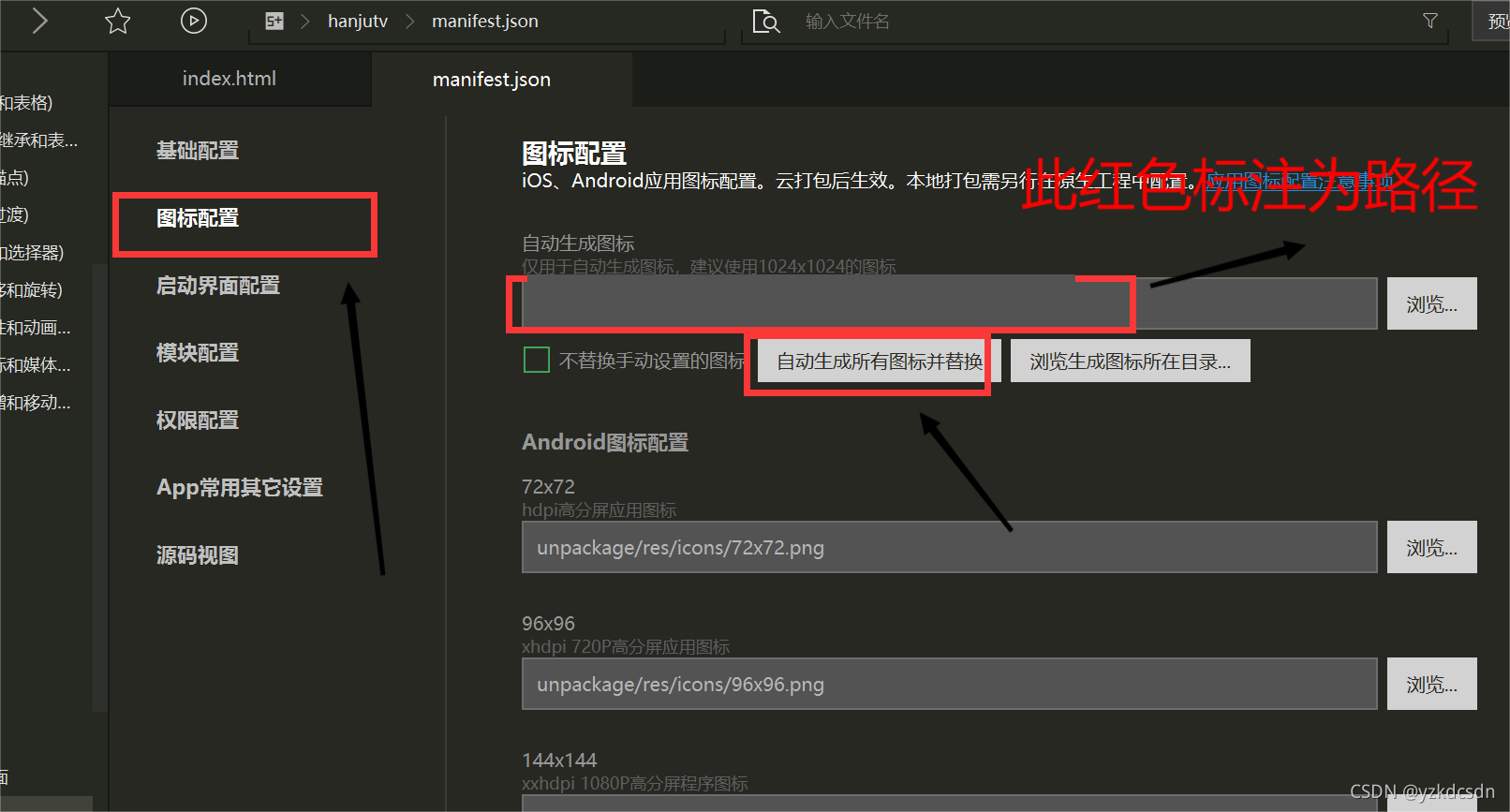Click the HTML5 project icon in breadcrumb
Viewport: 1510px width, 812px height.
pos(274,21)
